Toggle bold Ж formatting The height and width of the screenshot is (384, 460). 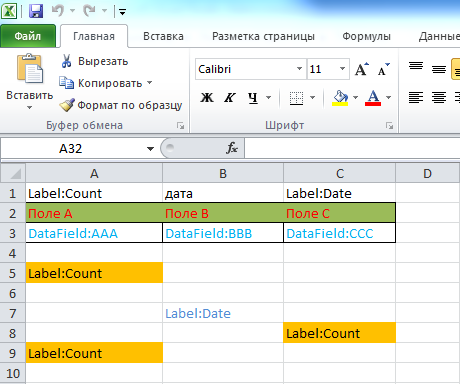[207, 97]
